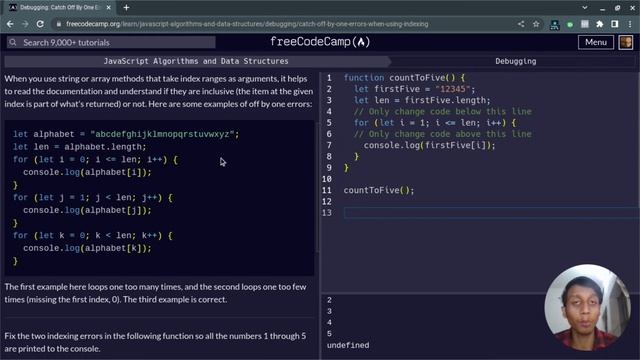Open the Debugging breadcrumb link

pyautogui.click(x=516, y=61)
